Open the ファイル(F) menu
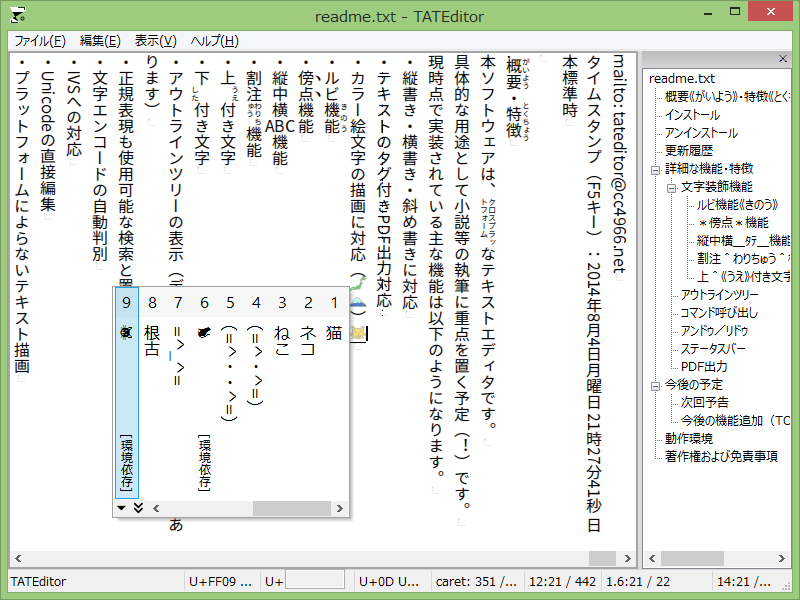Screen dimensions: 800x600 (x=40, y=41)
